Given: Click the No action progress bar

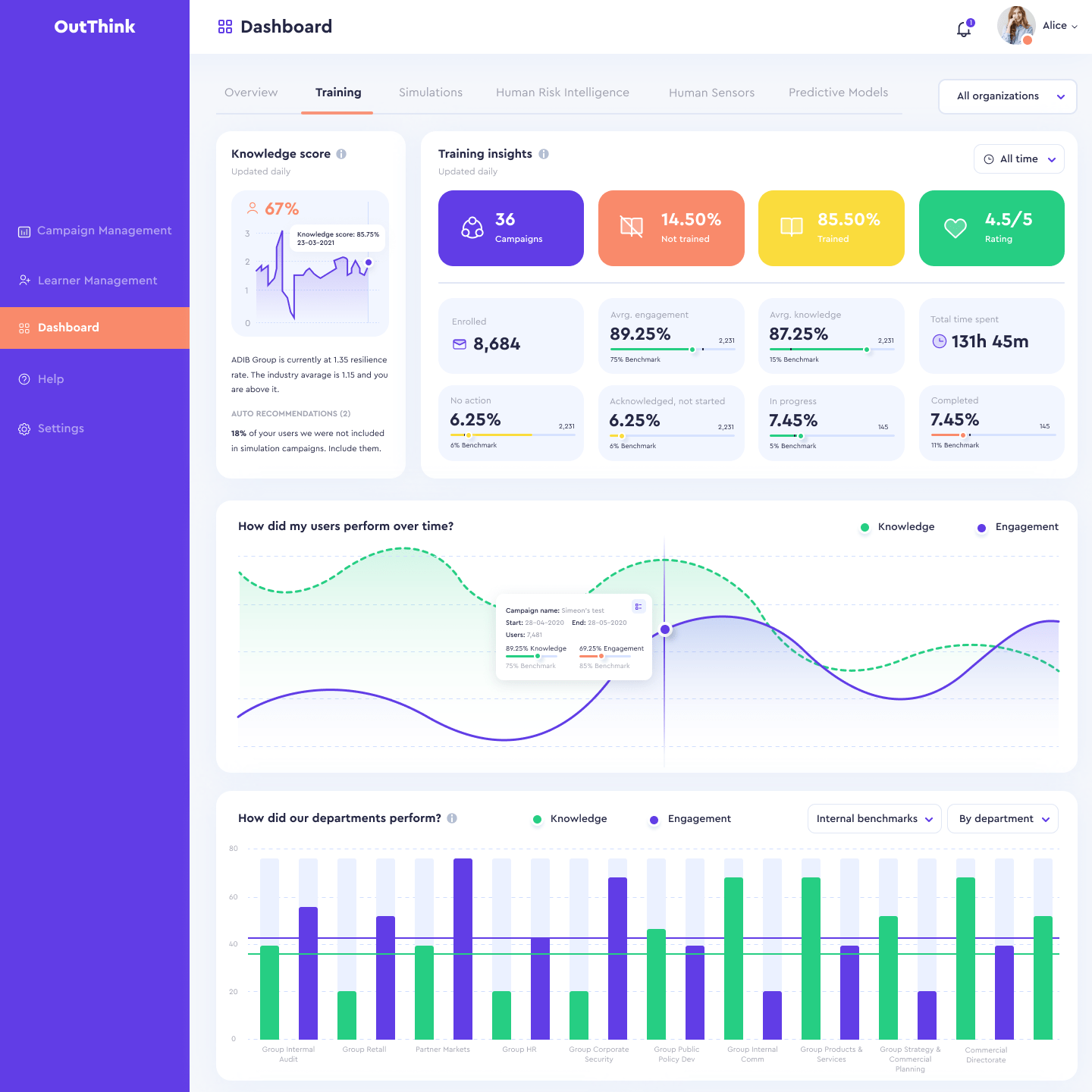Looking at the screenshot, I should [x=512, y=435].
